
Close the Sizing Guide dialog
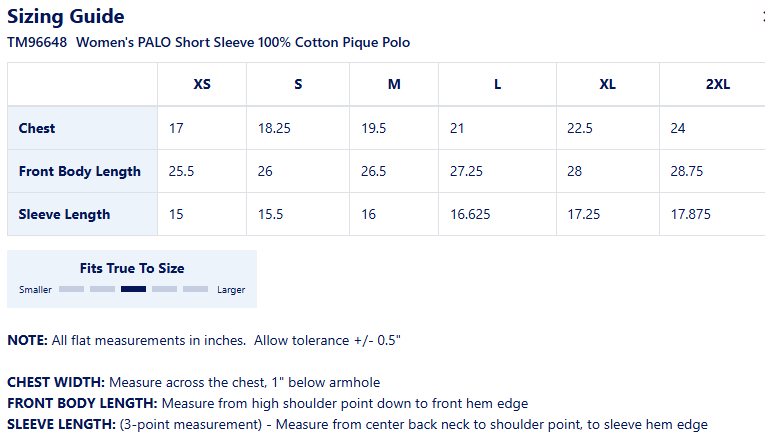(762, 16)
